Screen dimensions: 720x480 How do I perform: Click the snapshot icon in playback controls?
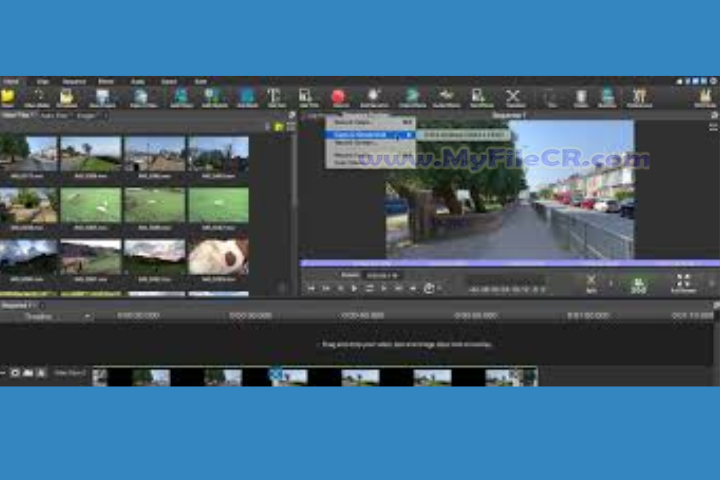click(x=429, y=288)
